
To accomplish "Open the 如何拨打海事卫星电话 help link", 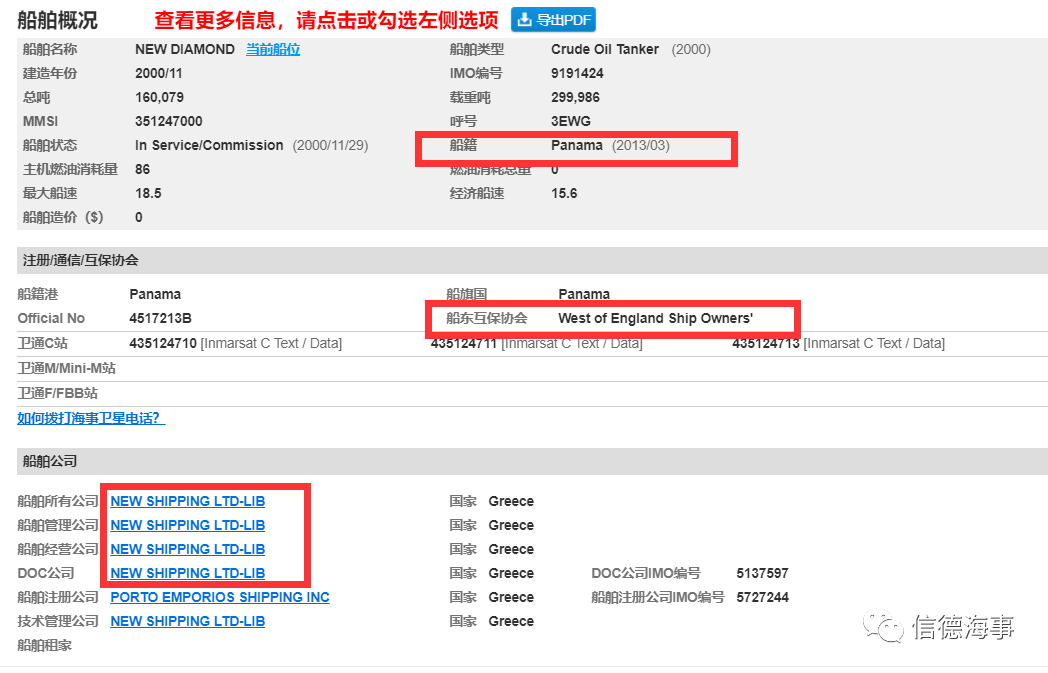I will 90,418.
